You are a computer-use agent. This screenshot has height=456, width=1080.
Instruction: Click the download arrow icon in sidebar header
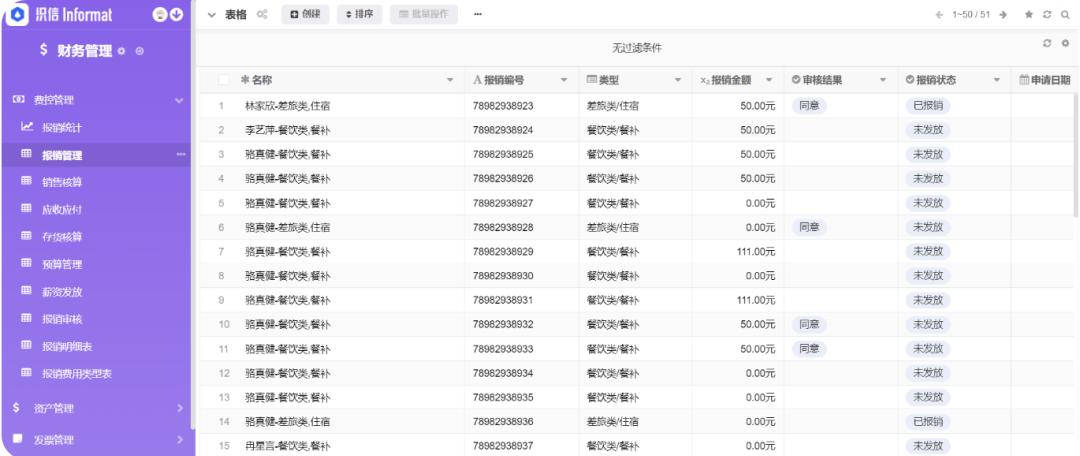click(177, 14)
